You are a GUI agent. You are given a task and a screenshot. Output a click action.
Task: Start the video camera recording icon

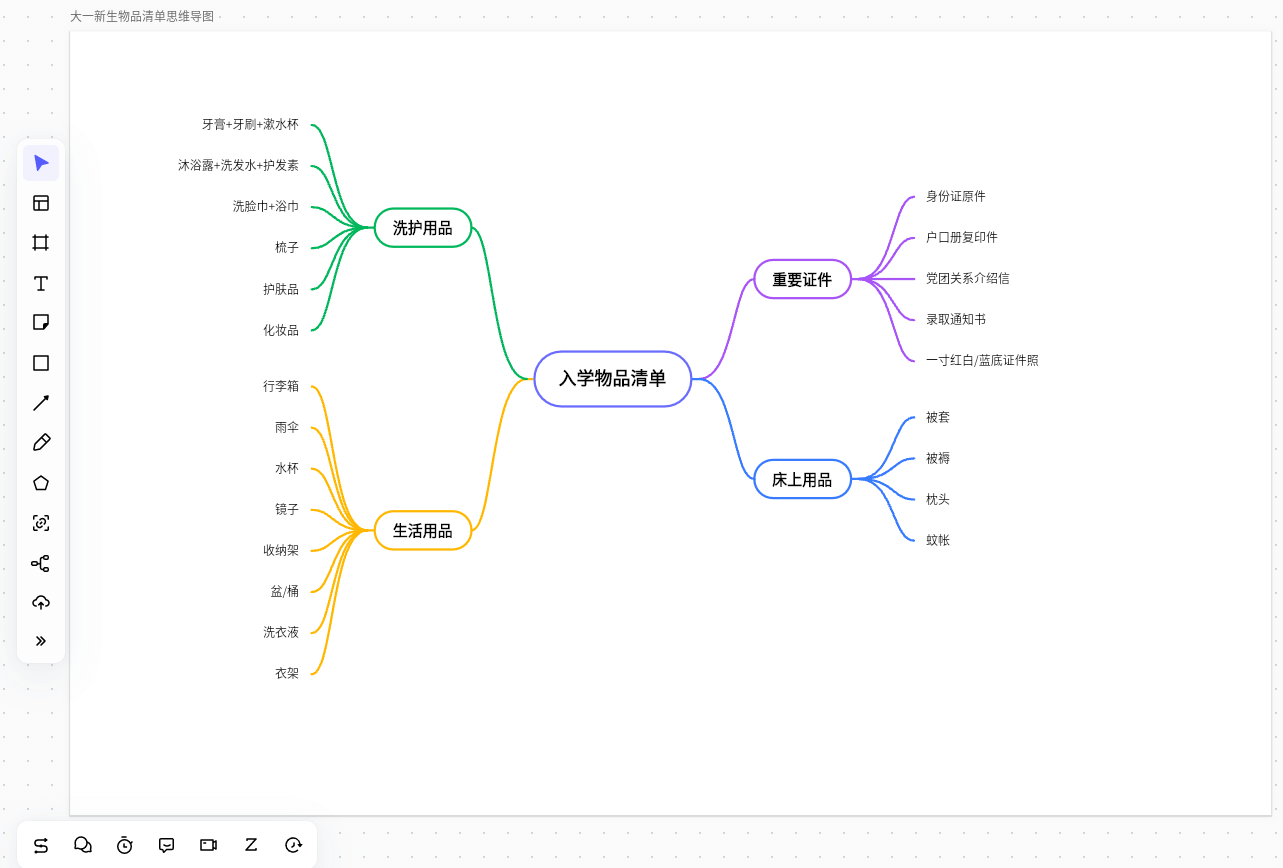[209, 845]
